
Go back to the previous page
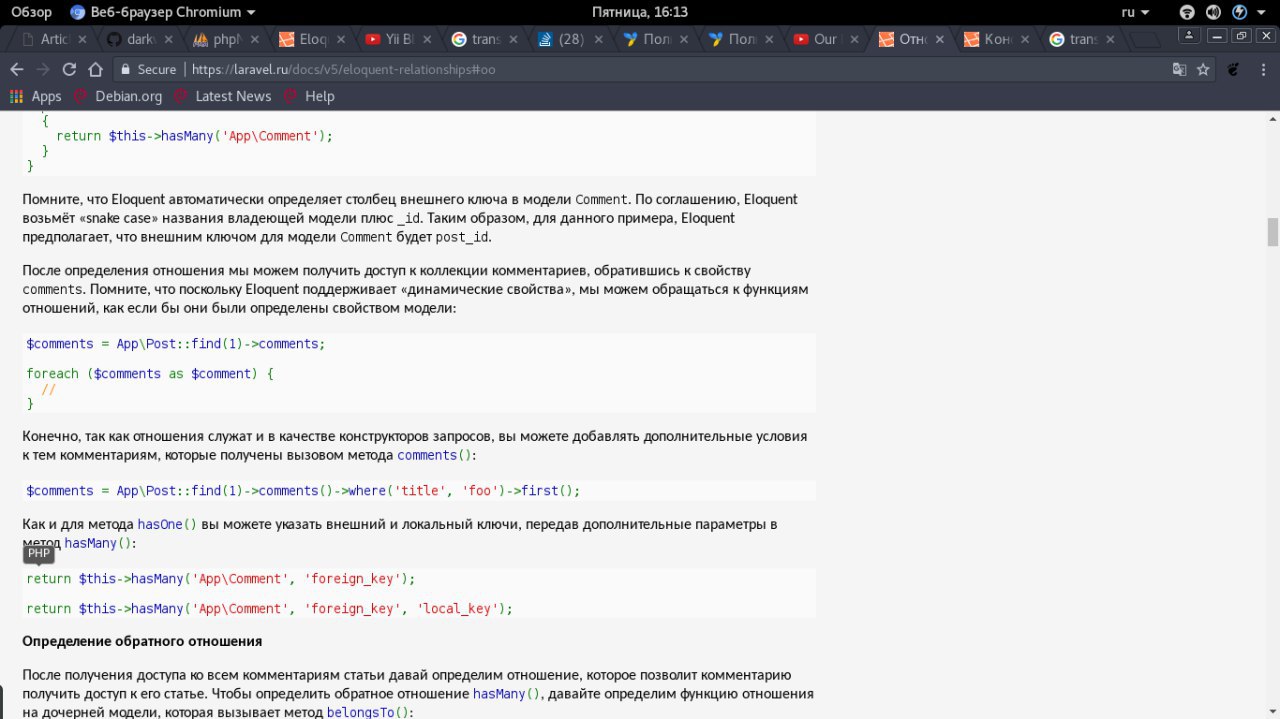[x=16, y=70]
